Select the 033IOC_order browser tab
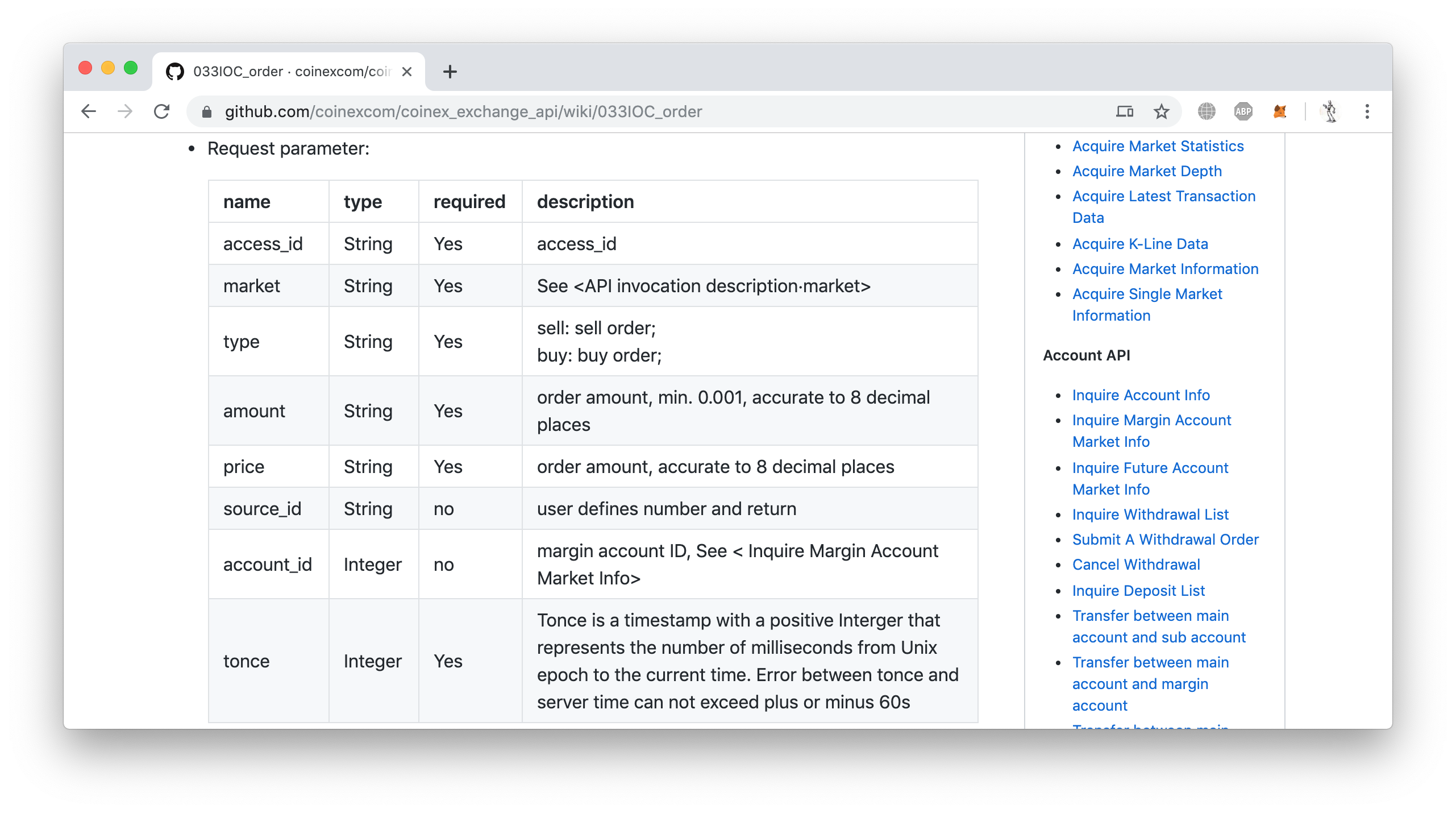Screen dimensions: 1456x813 (284, 71)
